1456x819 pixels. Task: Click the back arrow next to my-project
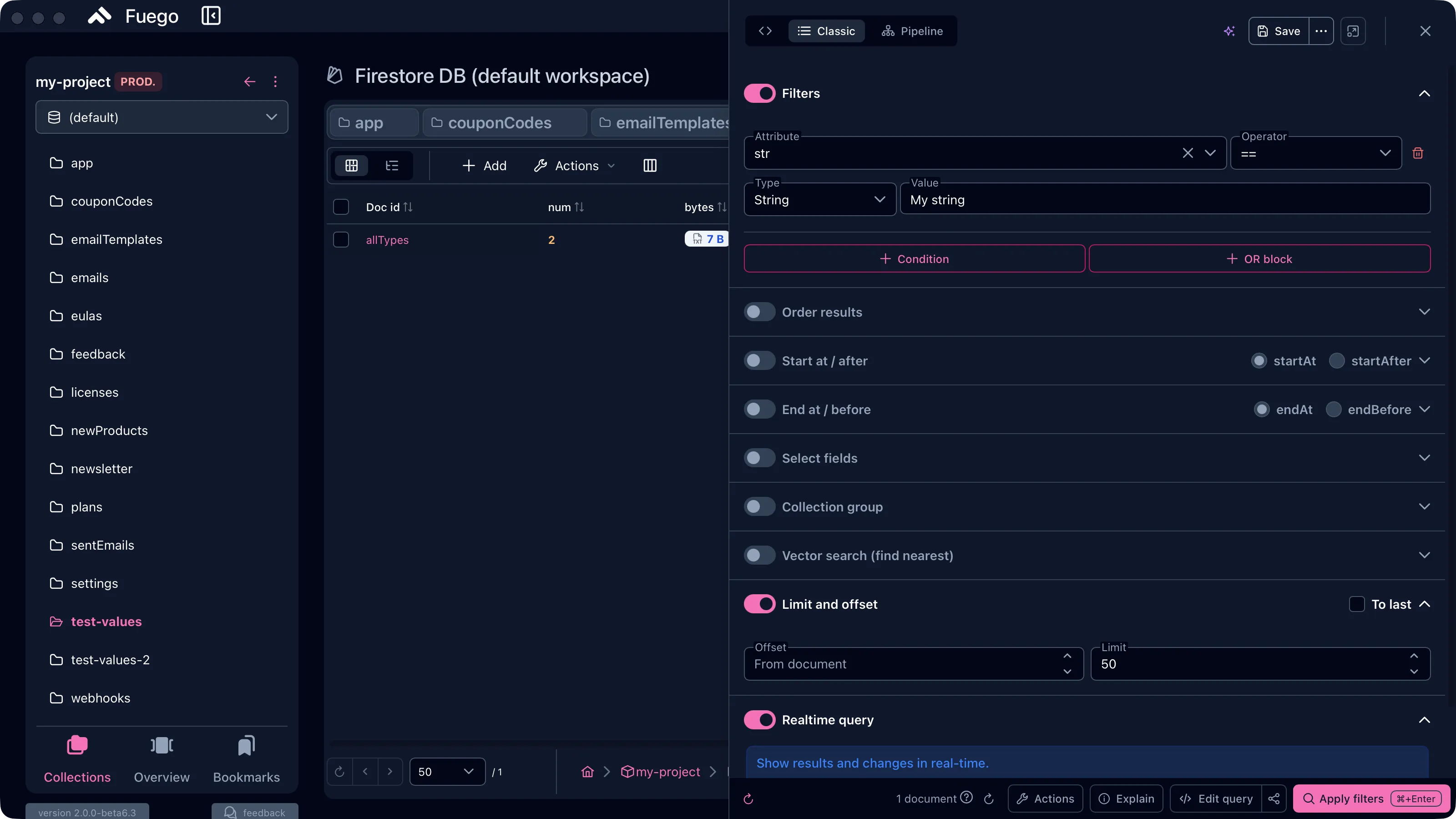click(x=249, y=82)
